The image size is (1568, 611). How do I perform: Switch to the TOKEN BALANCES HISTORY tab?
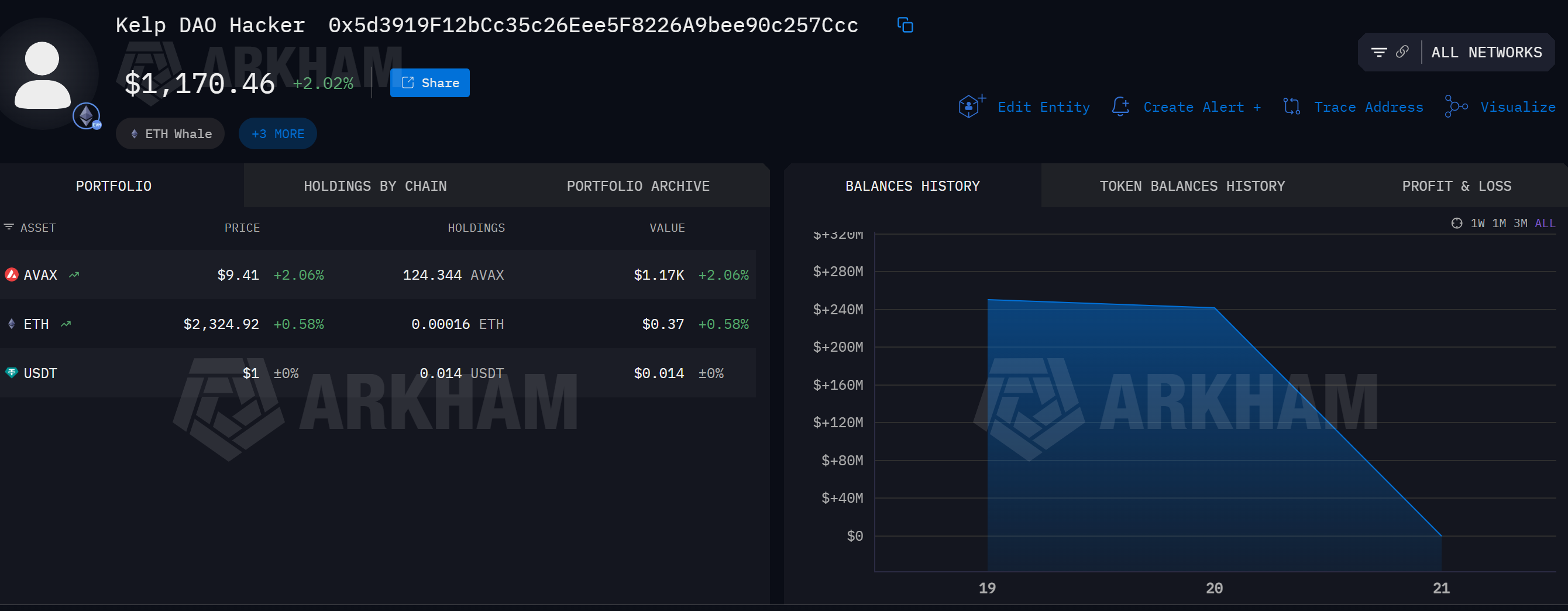coord(1192,186)
